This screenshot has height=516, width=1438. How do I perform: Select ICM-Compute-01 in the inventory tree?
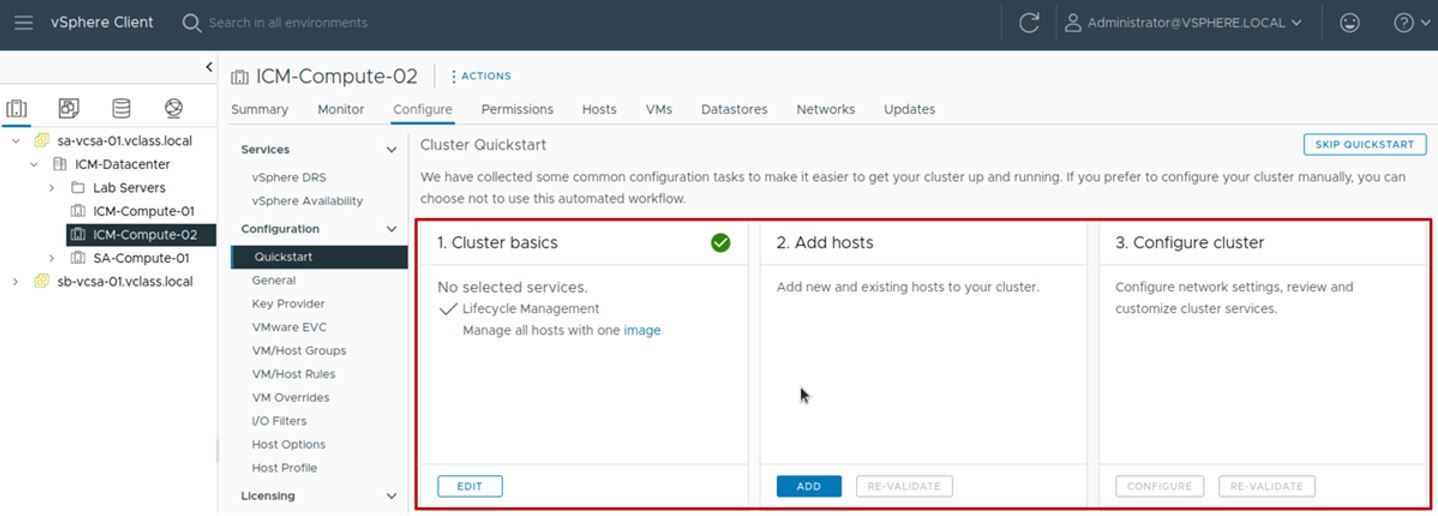click(143, 211)
